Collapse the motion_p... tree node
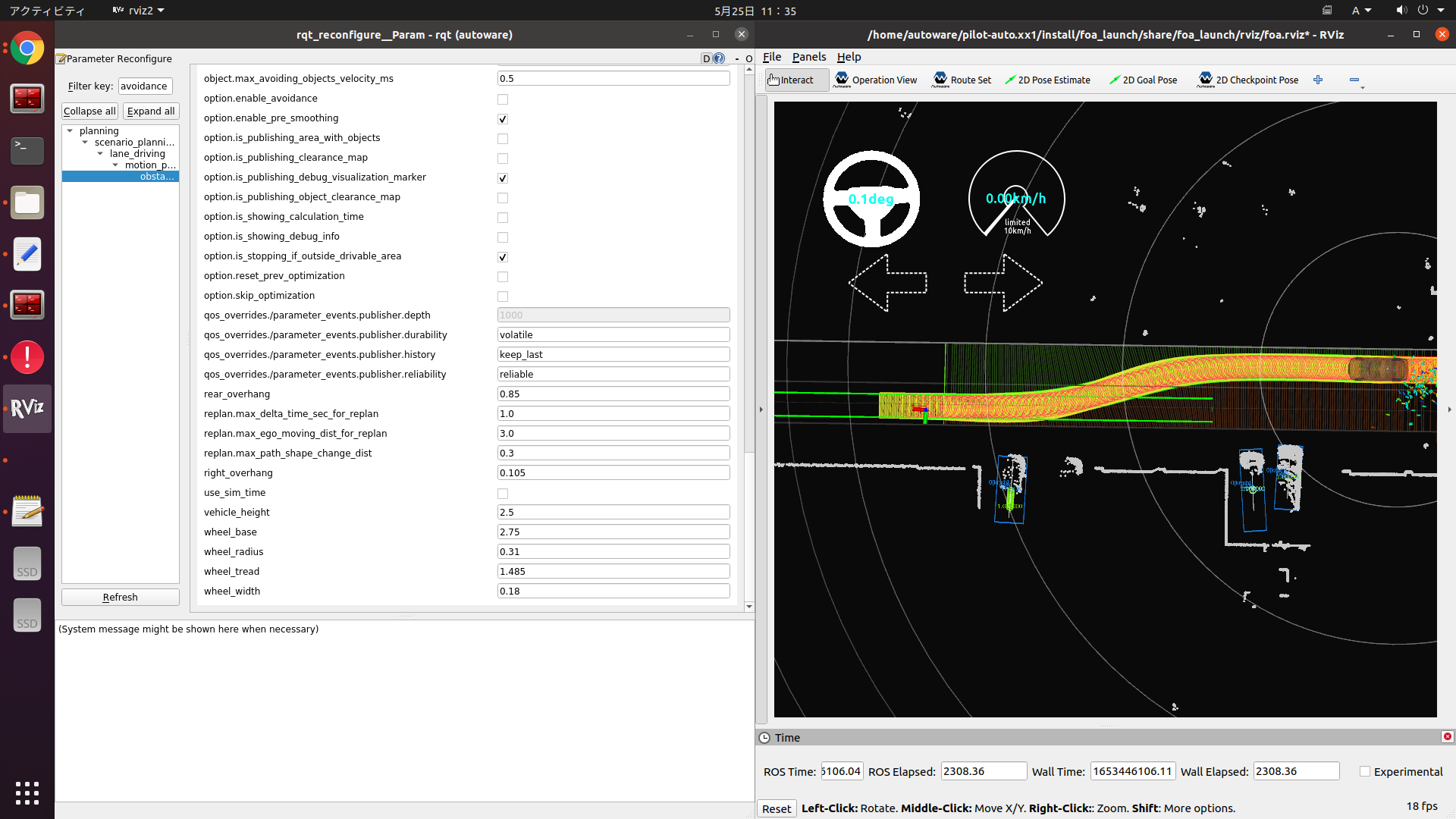This screenshot has width=1456, height=819. pos(115,165)
